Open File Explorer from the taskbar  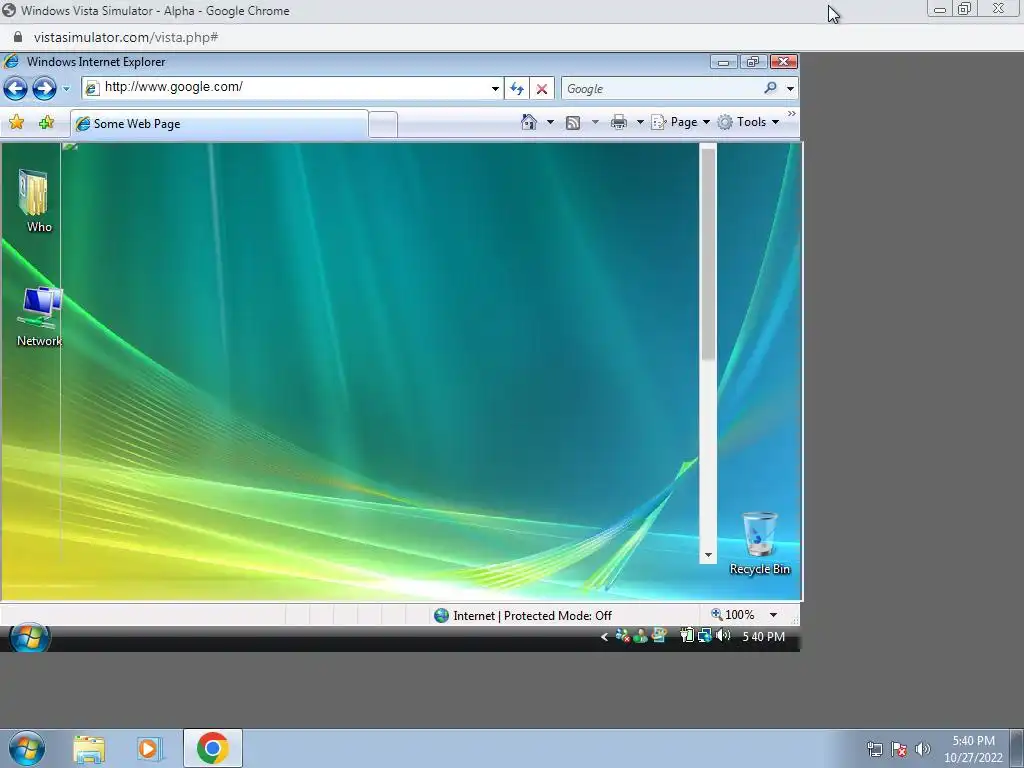[89, 749]
